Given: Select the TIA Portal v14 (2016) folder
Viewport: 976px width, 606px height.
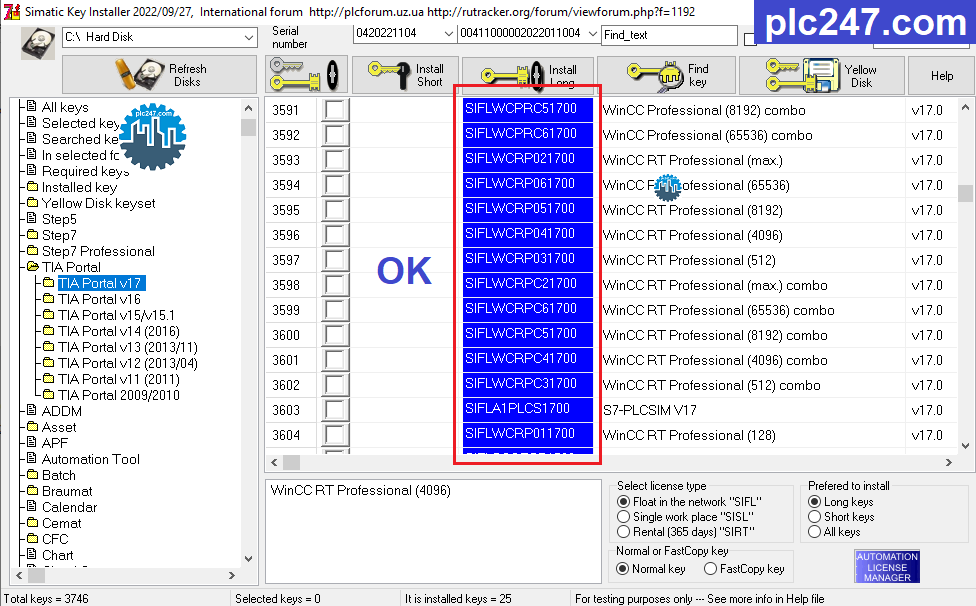Looking at the screenshot, I should tap(119, 331).
